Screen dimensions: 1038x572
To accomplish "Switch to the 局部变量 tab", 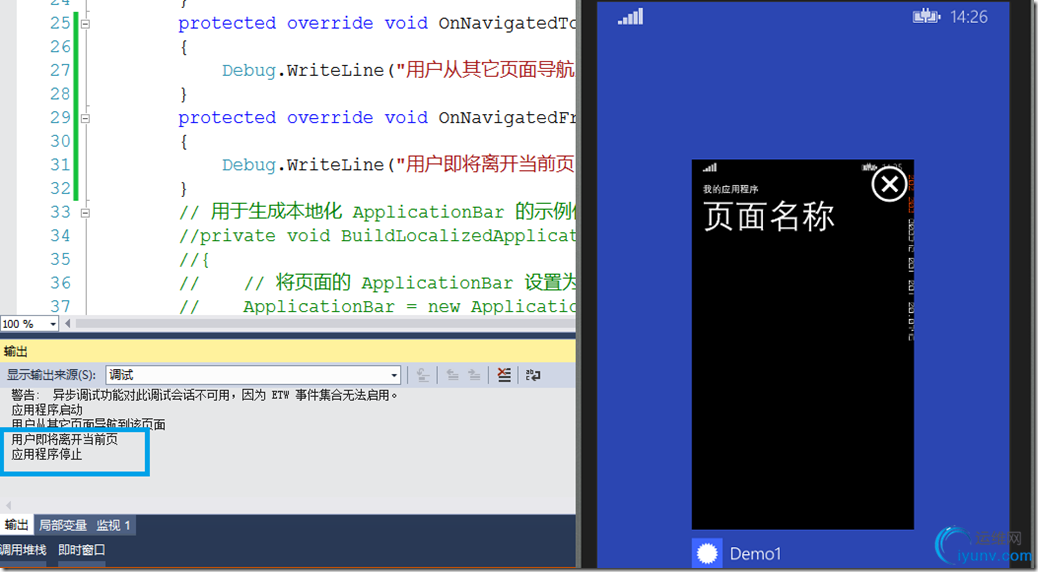I will 63,525.
